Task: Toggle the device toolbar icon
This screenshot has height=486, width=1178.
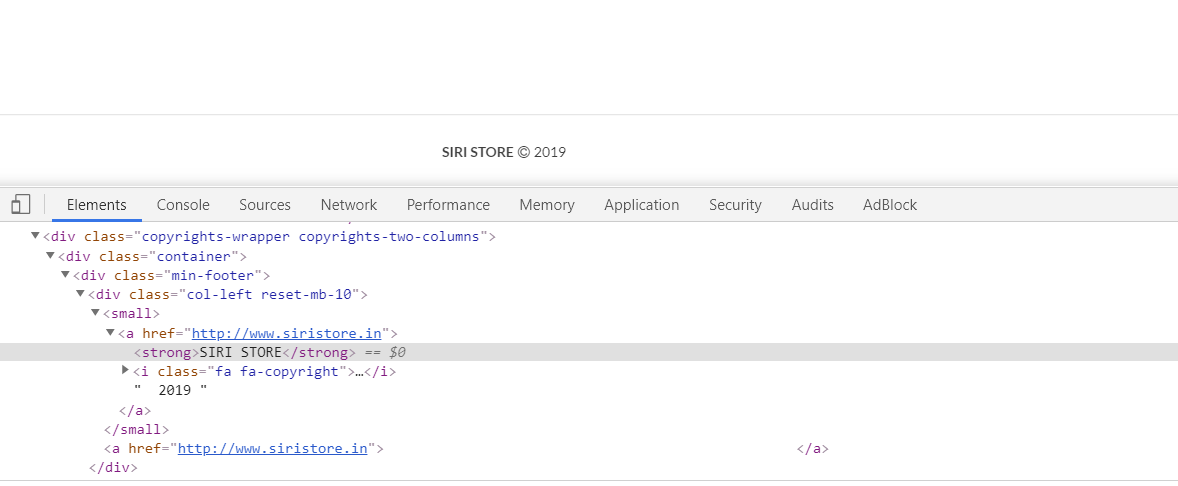Action: click(21, 205)
